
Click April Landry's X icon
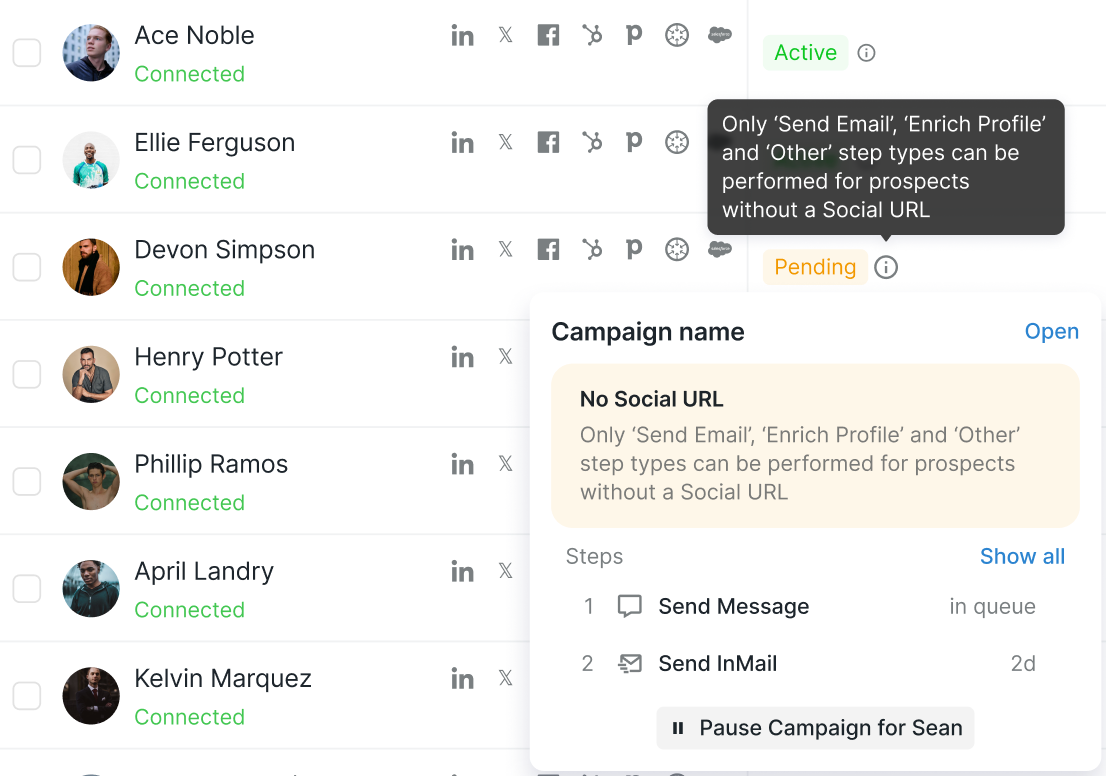(x=506, y=571)
